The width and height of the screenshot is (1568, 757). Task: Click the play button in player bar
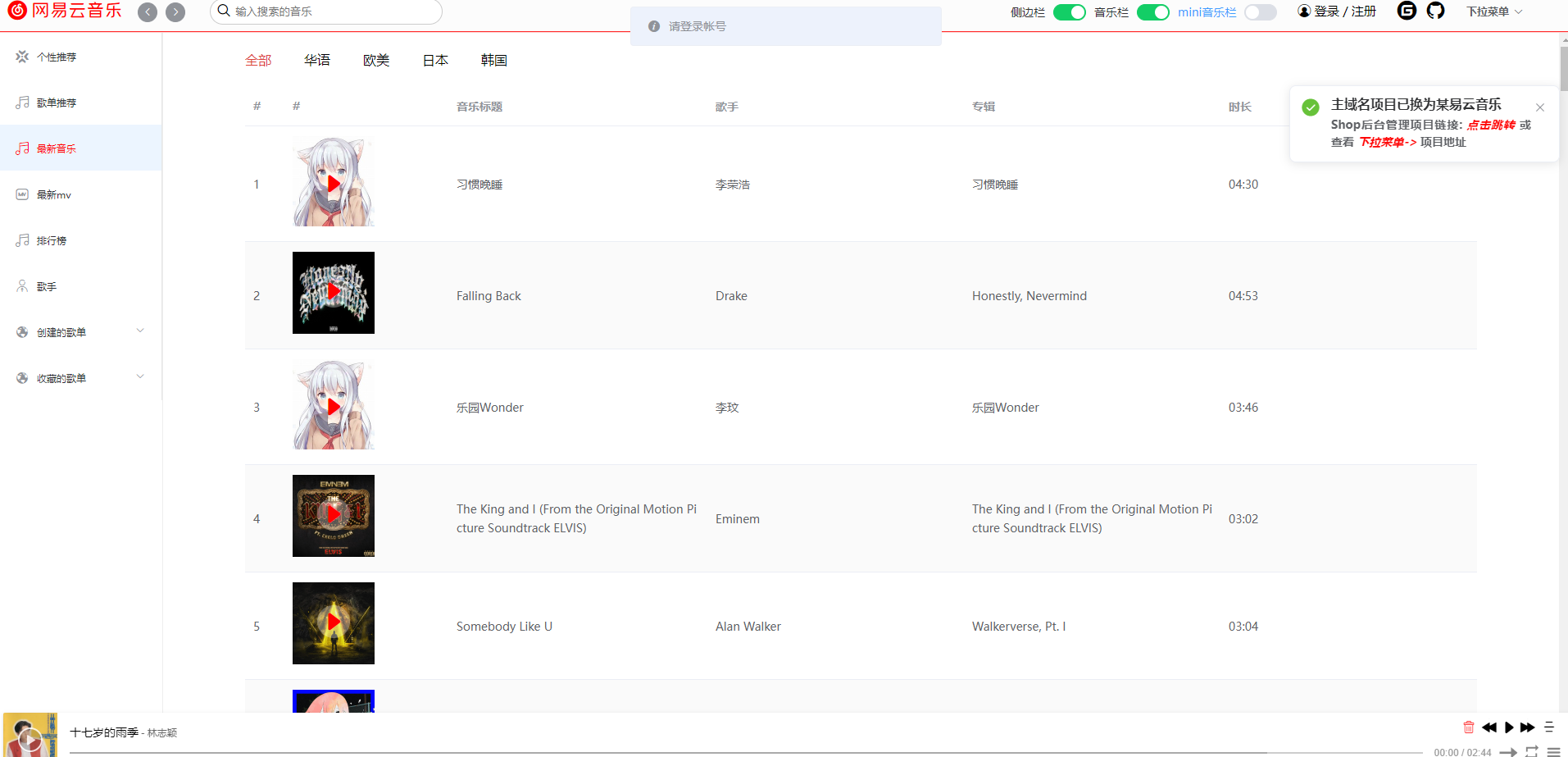(x=1509, y=727)
